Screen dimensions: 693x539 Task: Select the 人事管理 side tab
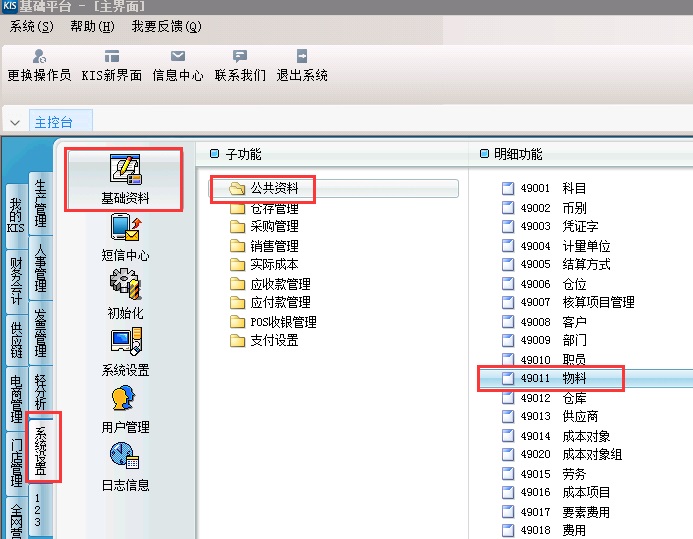click(x=40, y=268)
